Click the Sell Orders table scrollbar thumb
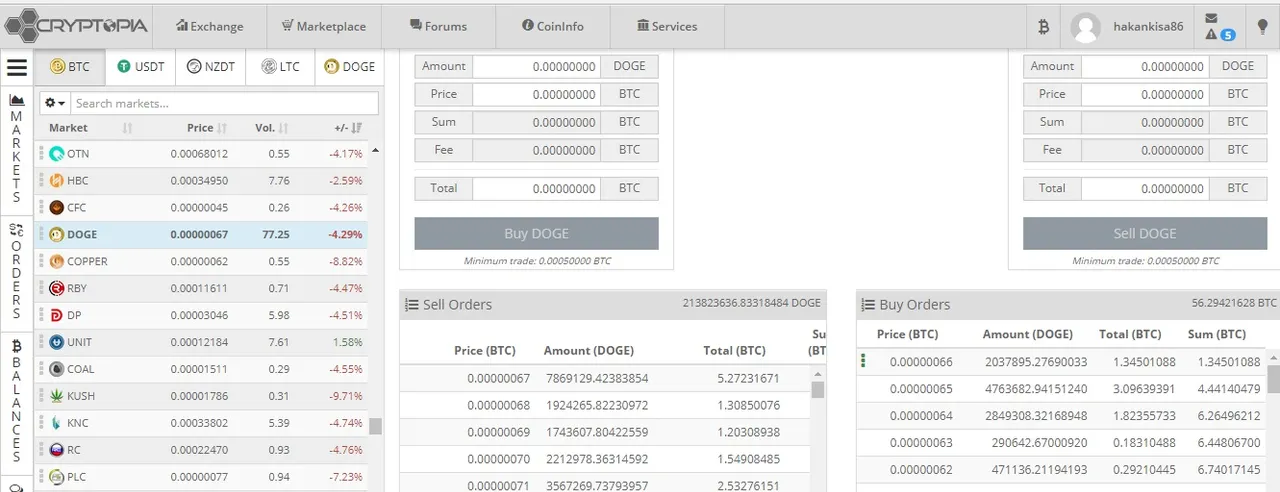Viewport: 1280px width, 492px height. (817, 390)
